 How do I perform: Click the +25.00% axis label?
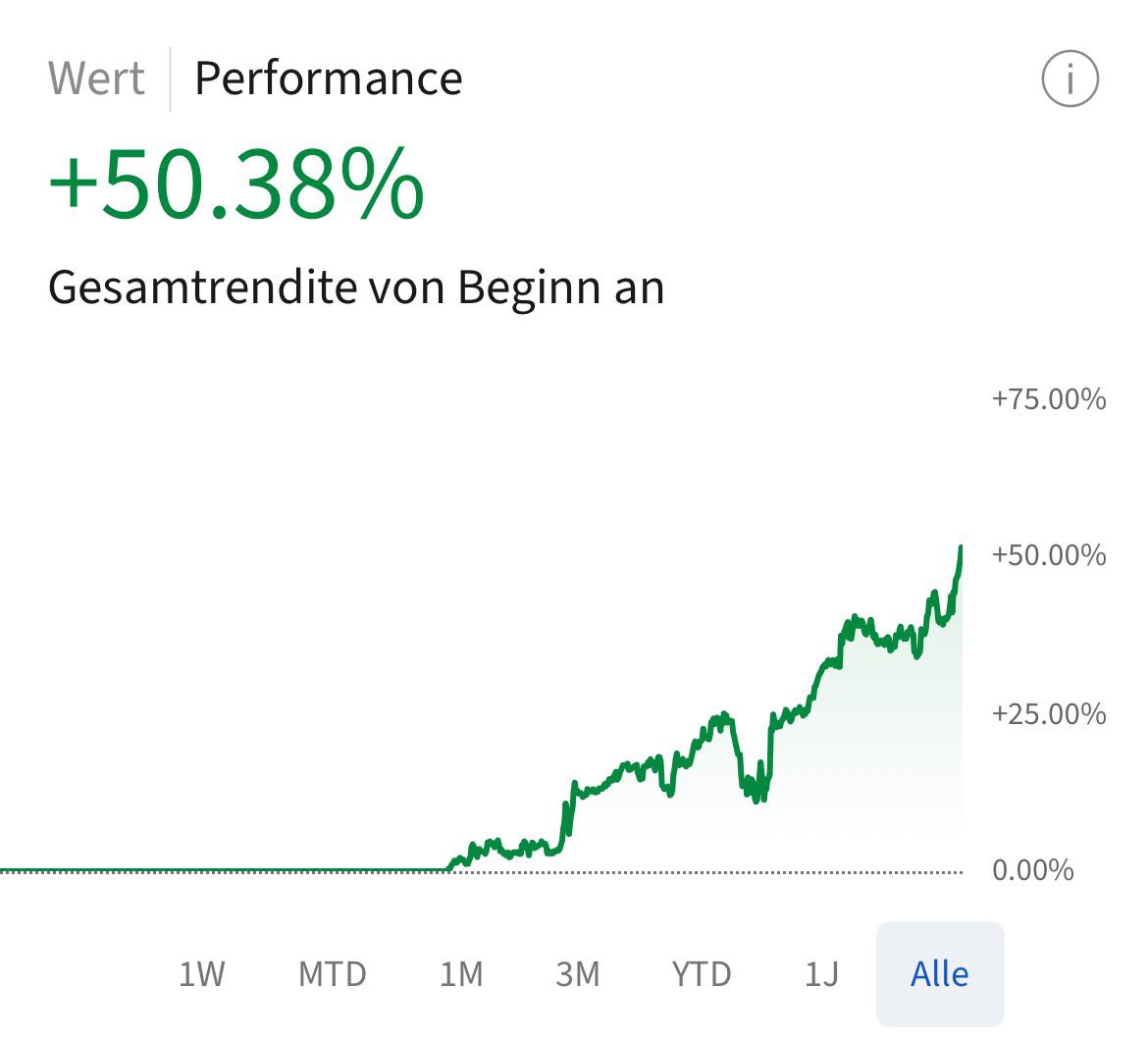pos(1048,713)
